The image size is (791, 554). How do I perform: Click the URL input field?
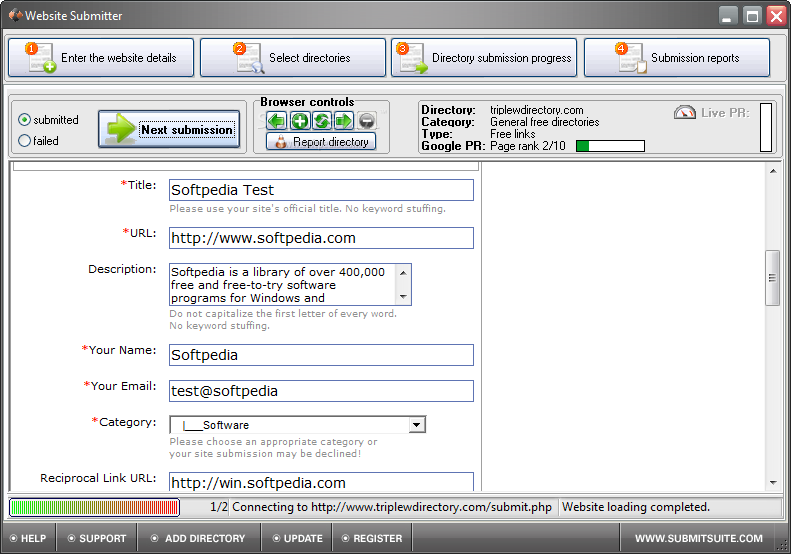(321, 238)
